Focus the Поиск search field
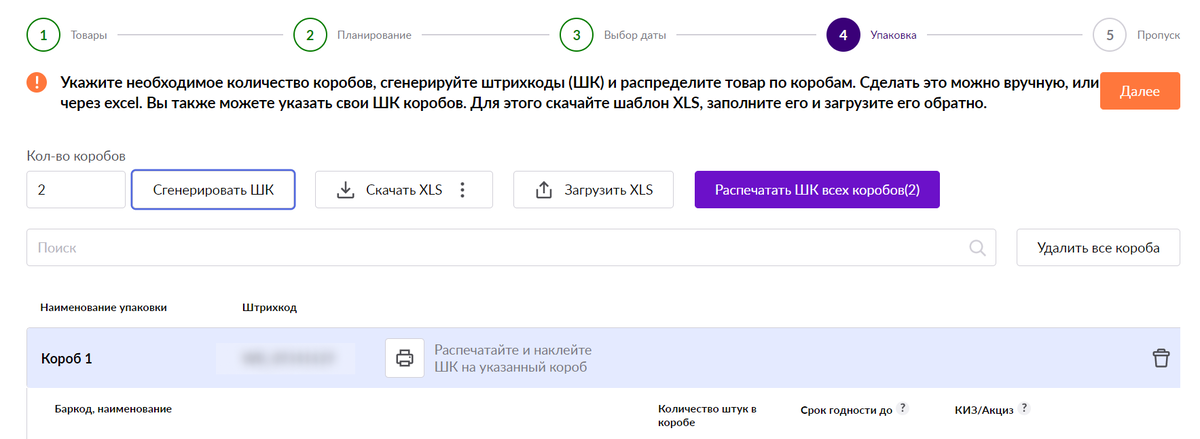This screenshot has width=1200, height=439. coord(512,247)
